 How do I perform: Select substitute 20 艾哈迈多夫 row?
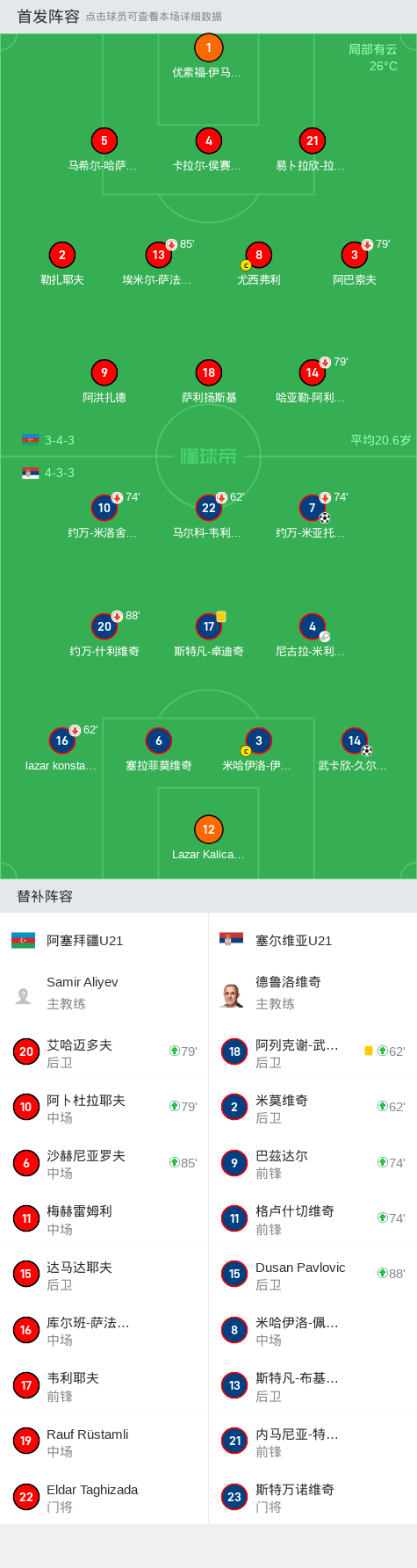click(x=104, y=1051)
